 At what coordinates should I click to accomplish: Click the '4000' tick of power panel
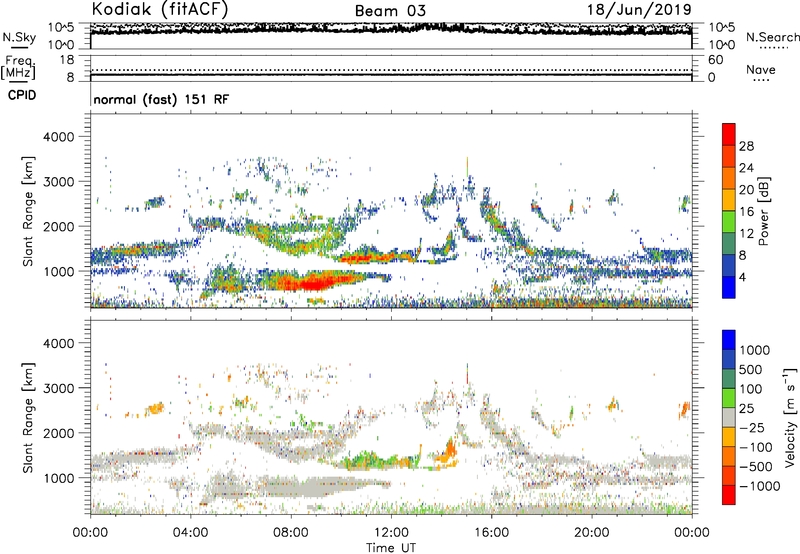[58, 137]
